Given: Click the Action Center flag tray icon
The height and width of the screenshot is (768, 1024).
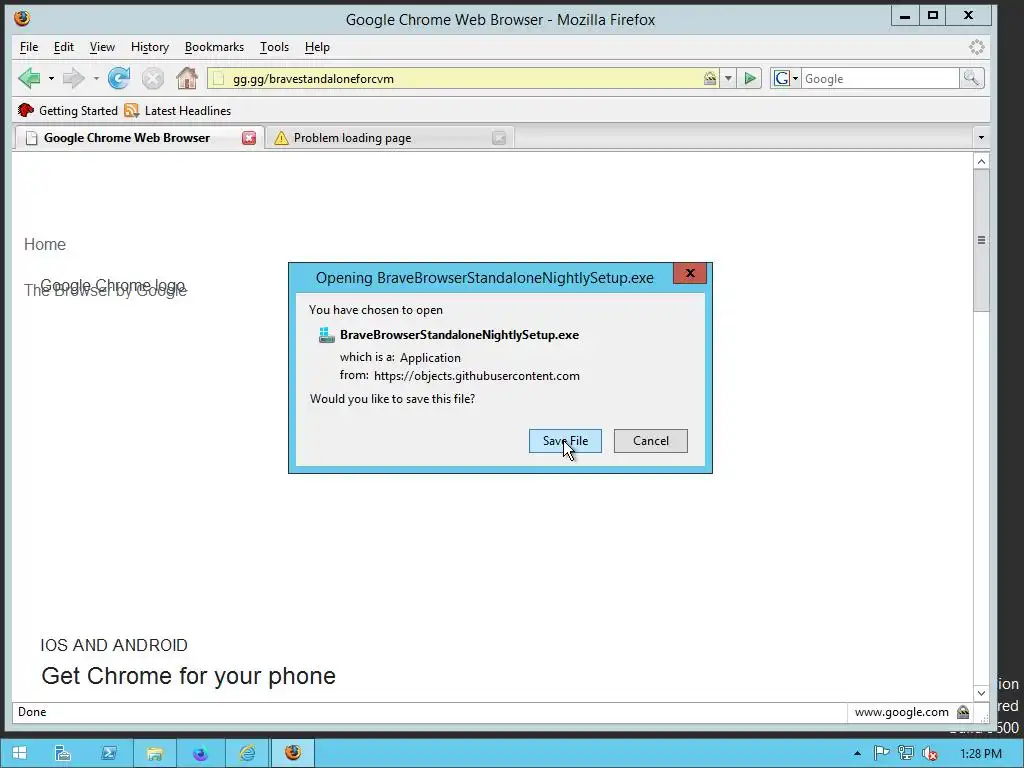Looking at the screenshot, I should pyautogui.click(x=881, y=753).
